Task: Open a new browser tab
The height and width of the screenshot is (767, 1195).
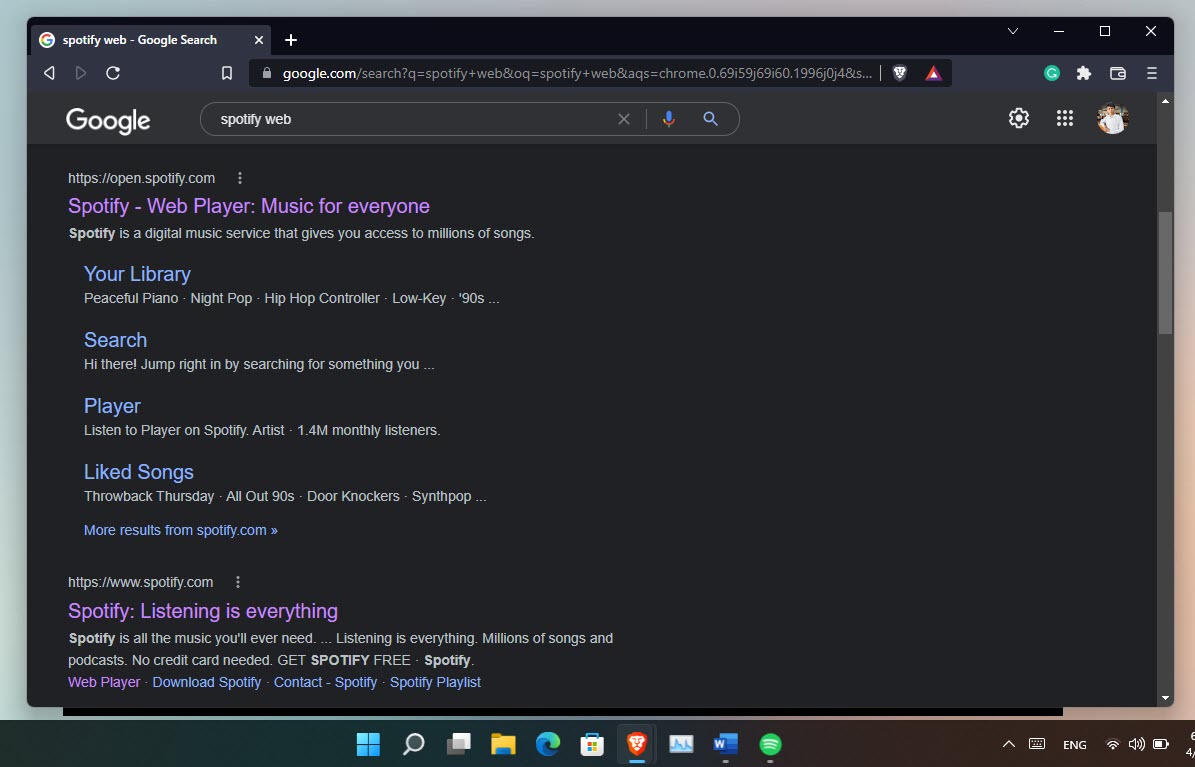Action: tap(290, 40)
